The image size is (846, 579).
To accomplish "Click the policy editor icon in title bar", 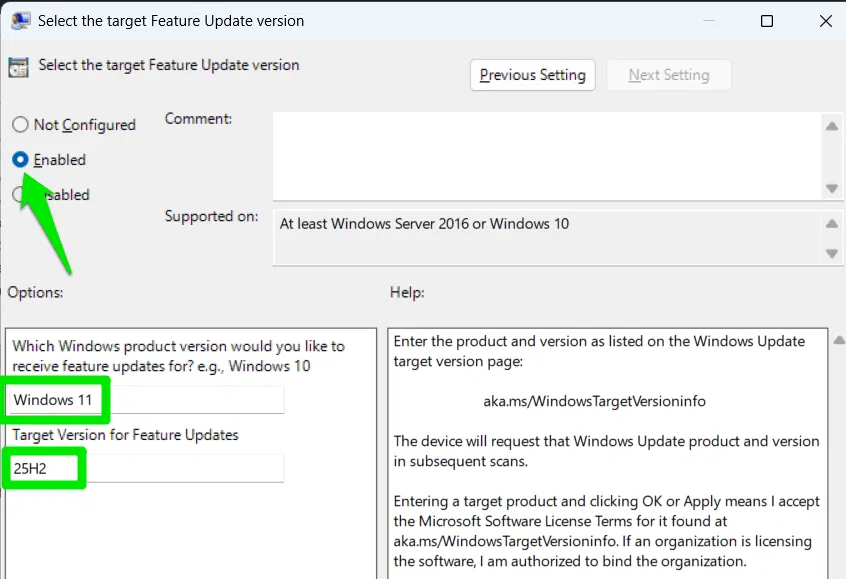I will click(20, 20).
